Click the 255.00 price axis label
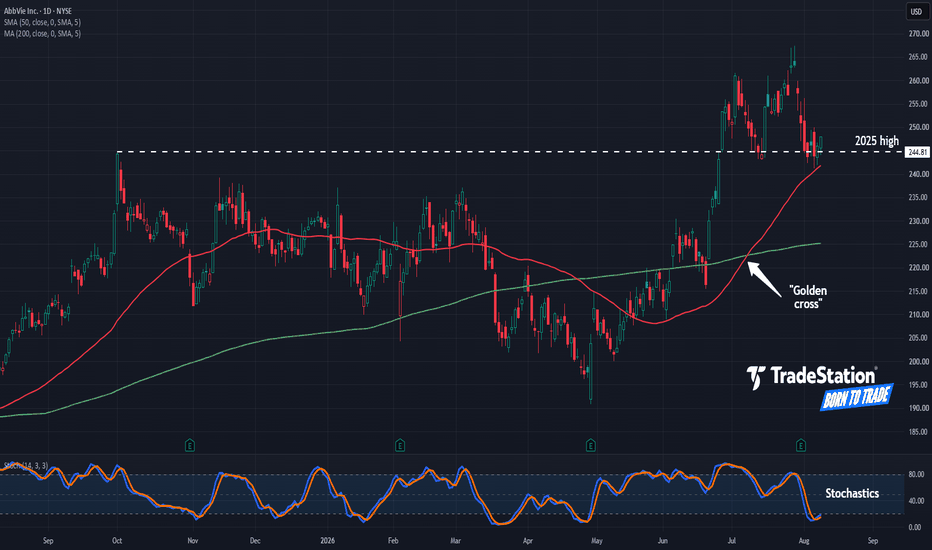This screenshot has width=932, height=550. pyautogui.click(x=918, y=103)
